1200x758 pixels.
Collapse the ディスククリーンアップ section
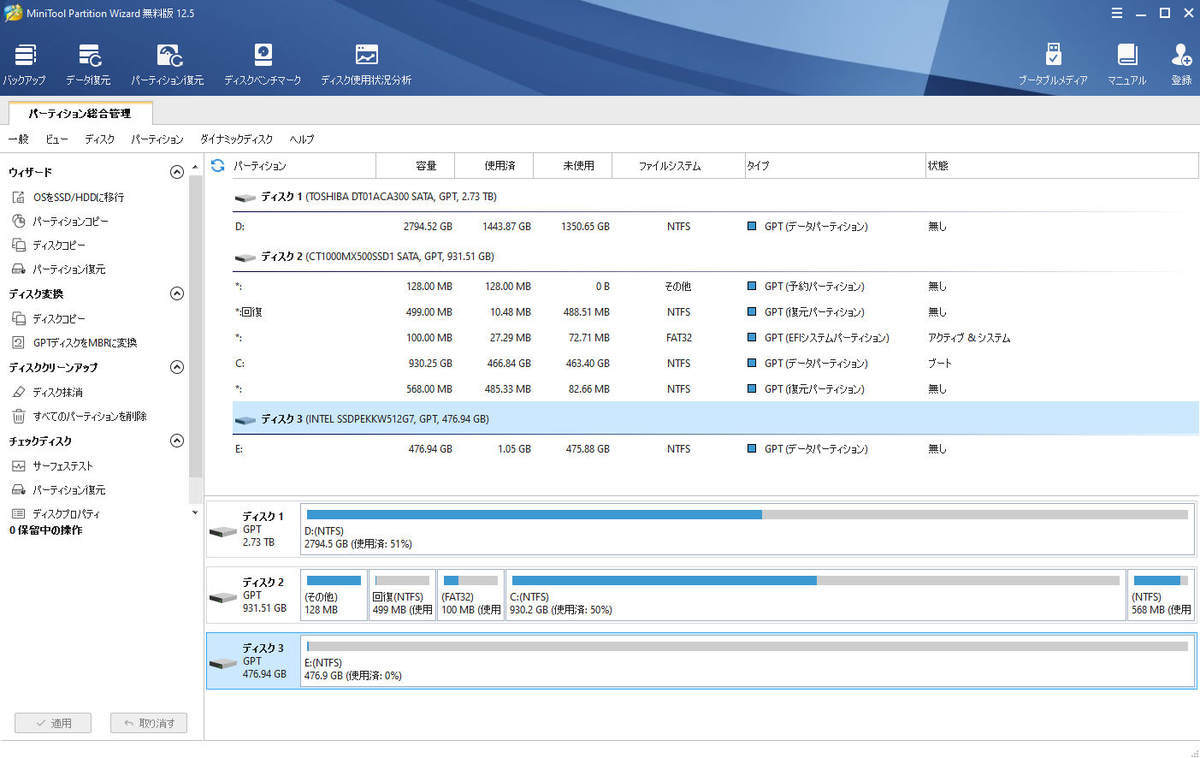point(177,367)
